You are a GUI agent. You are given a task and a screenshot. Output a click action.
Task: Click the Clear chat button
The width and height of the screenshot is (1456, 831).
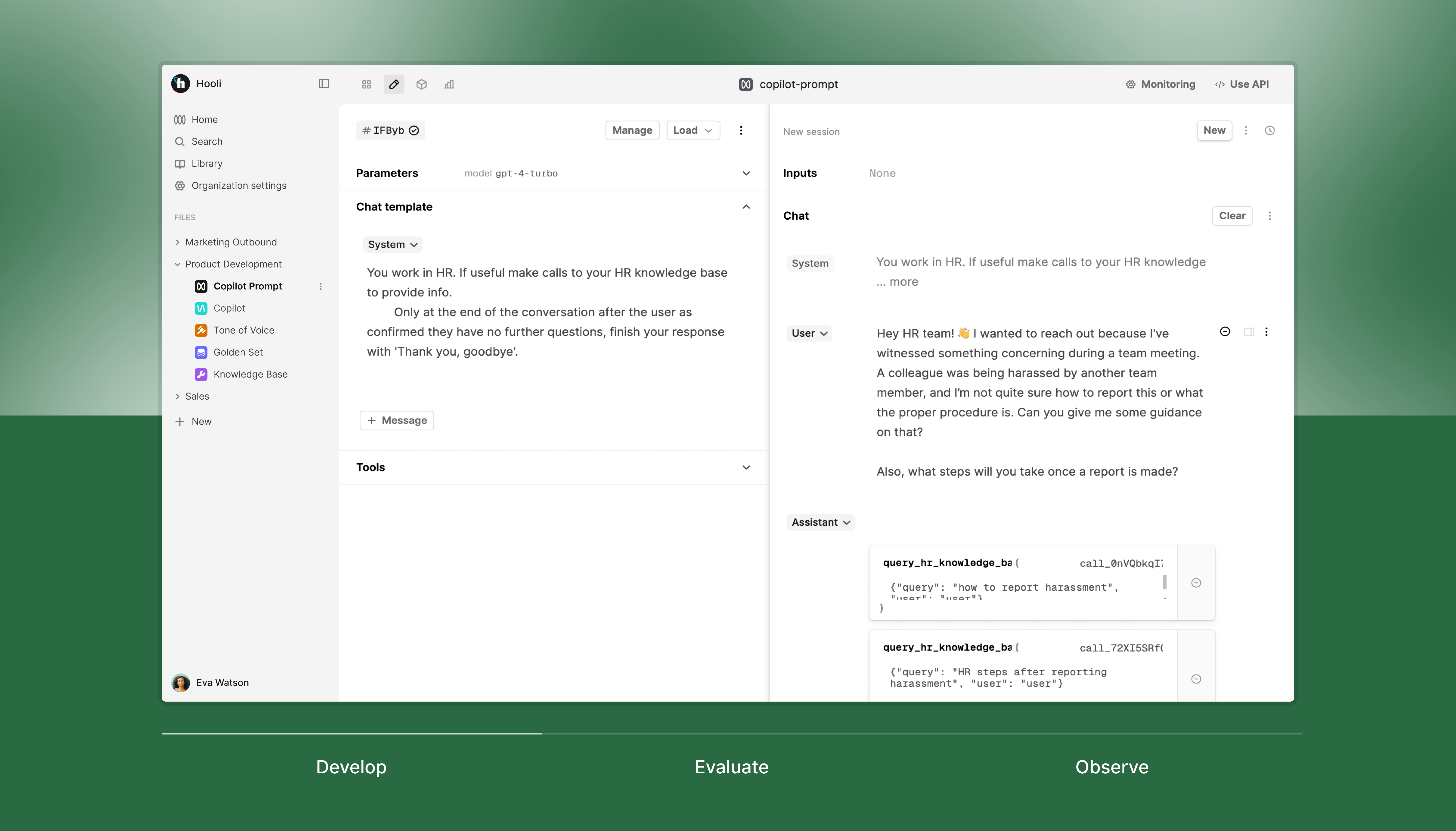coord(1232,216)
